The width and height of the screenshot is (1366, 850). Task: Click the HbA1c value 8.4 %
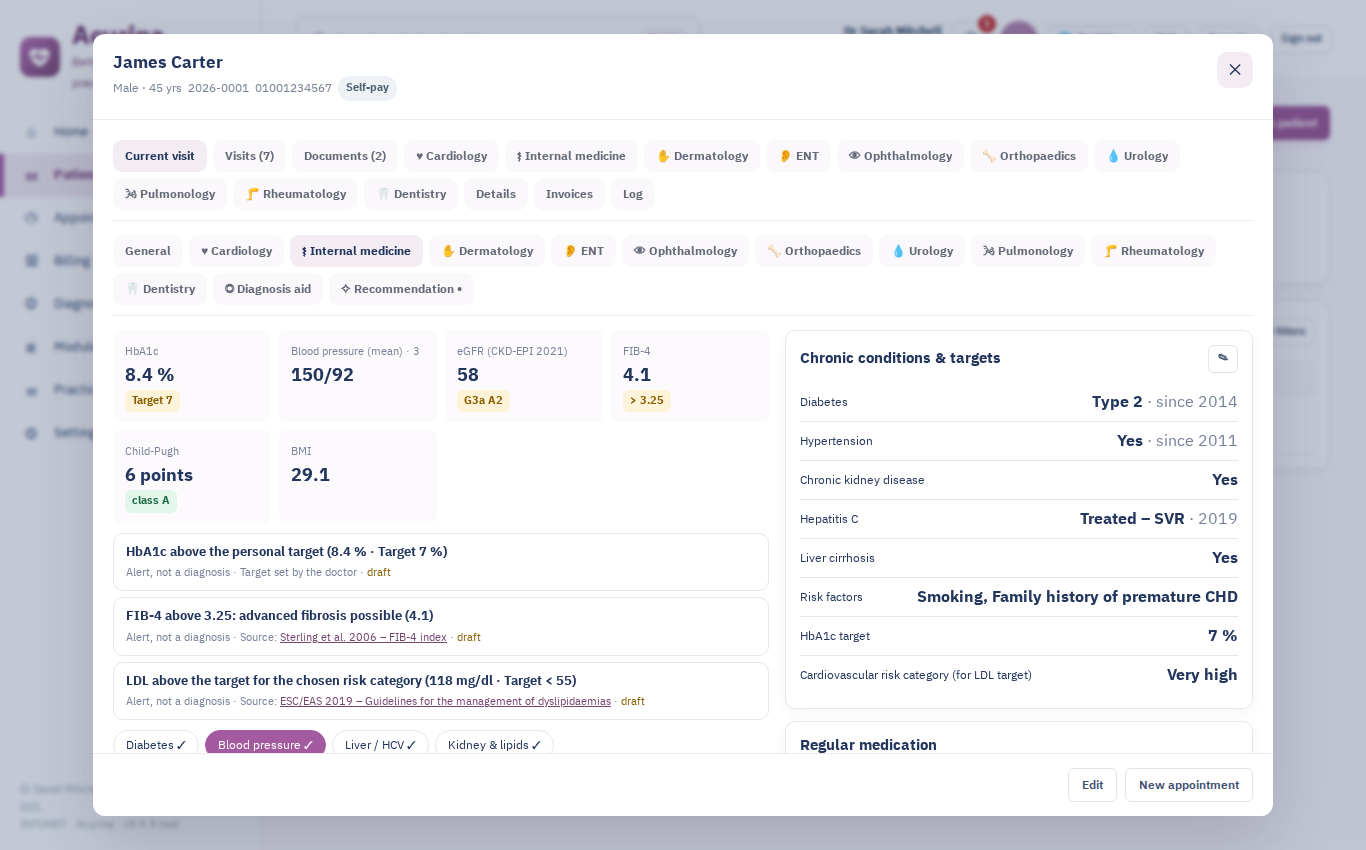pyautogui.click(x=150, y=375)
